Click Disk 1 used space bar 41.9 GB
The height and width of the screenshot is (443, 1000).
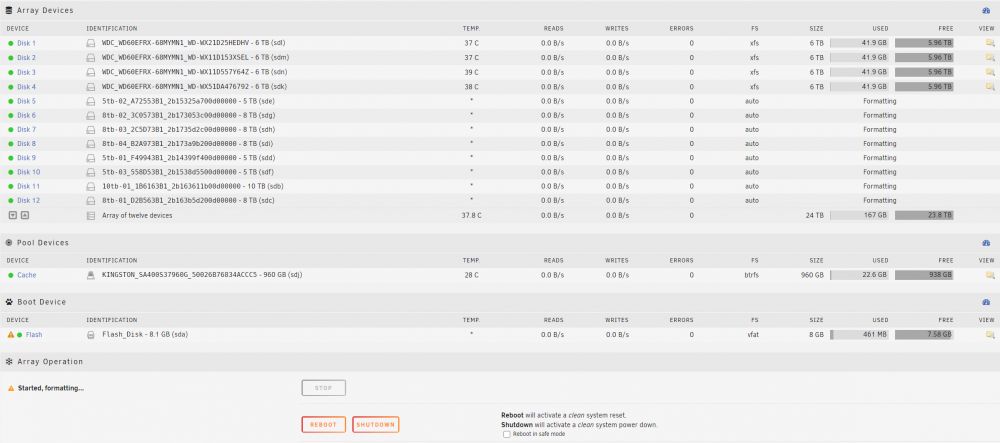pyautogui.click(x=859, y=43)
